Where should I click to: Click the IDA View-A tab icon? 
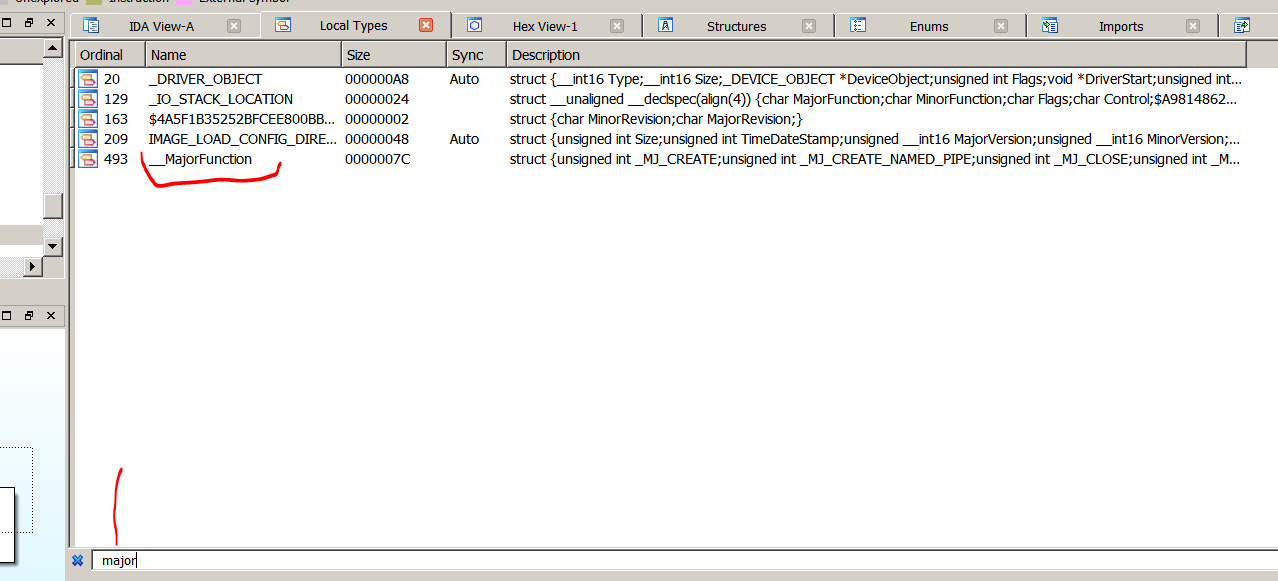(x=91, y=26)
